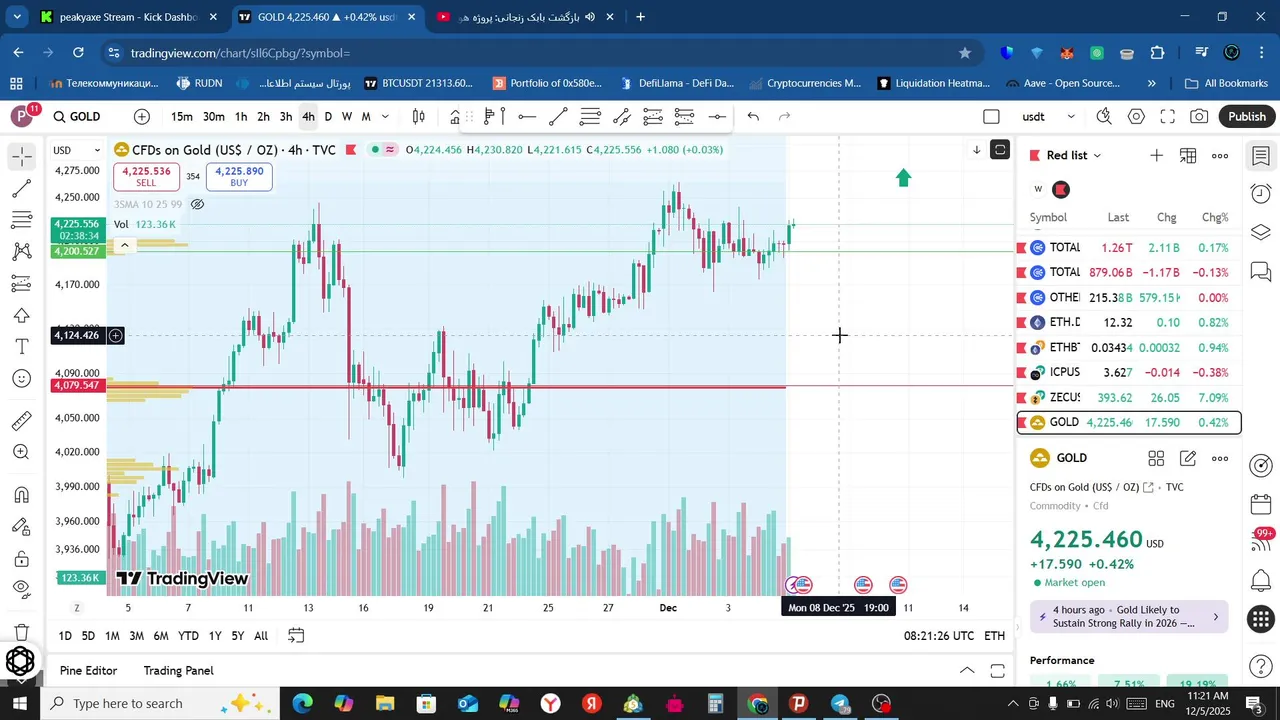This screenshot has width=1280, height=720.
Task: Open the ETH session dropdown
Action: [994, 636]
